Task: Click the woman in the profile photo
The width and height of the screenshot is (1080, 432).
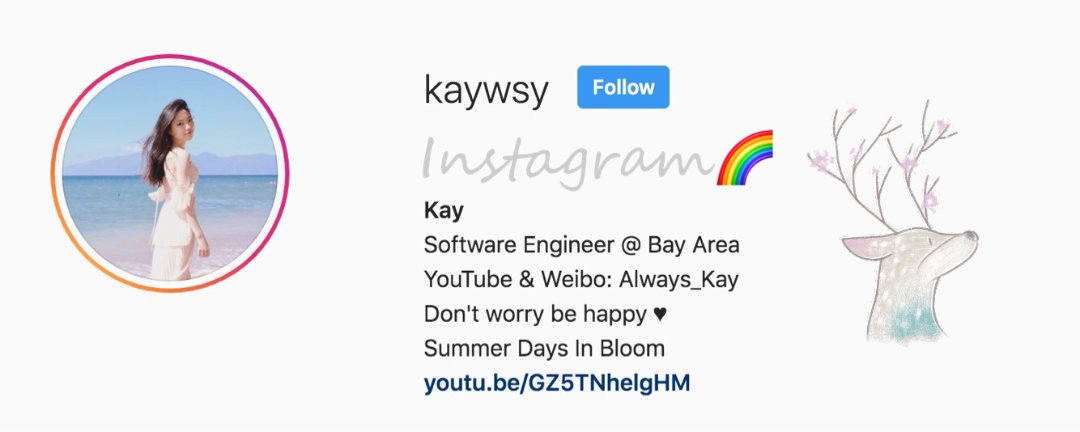Action: 176,189
